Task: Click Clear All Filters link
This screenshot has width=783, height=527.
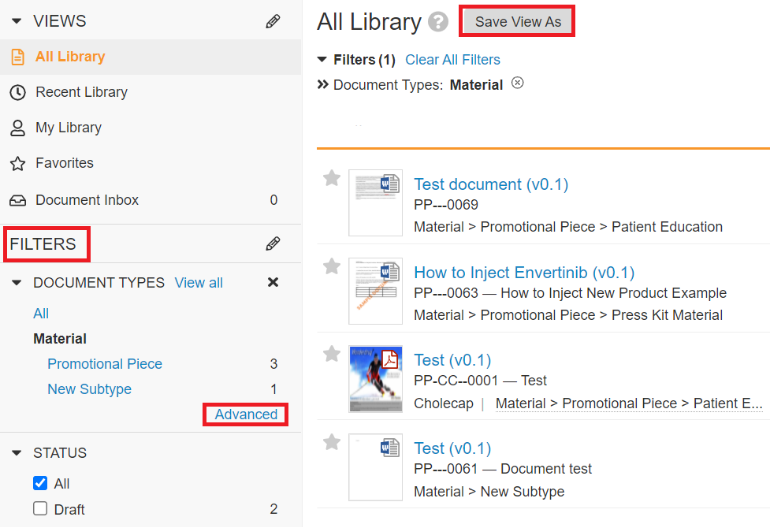Action: click(x=452, y=60)
